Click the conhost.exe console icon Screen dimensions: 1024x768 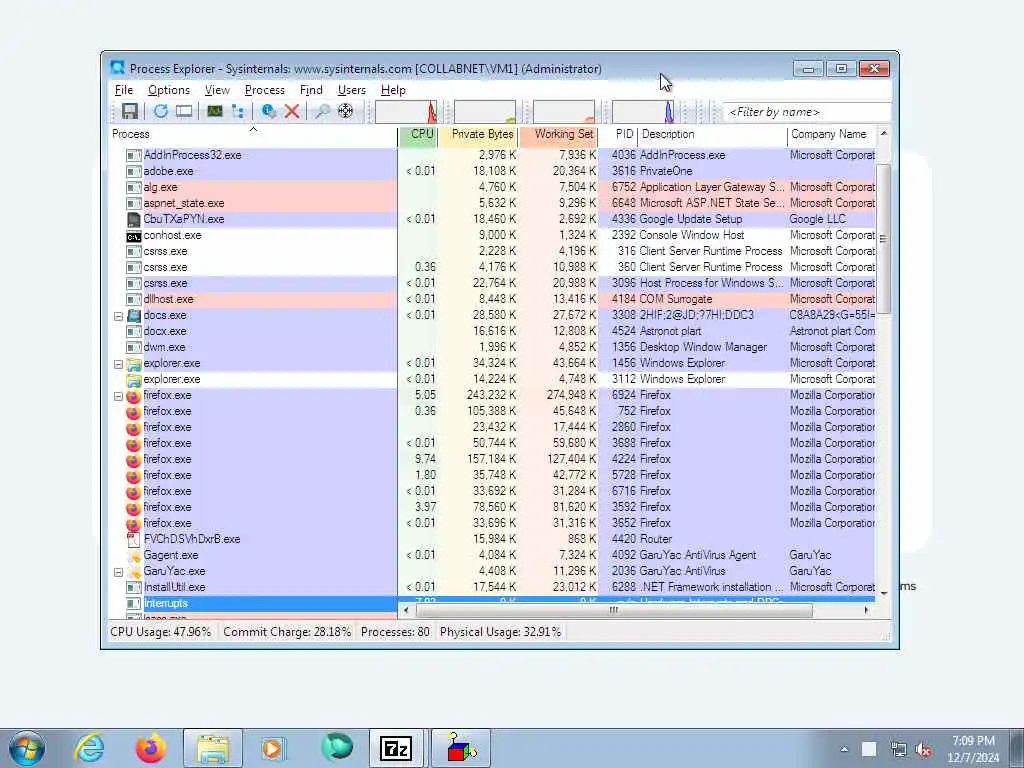[x=133, y=236]
